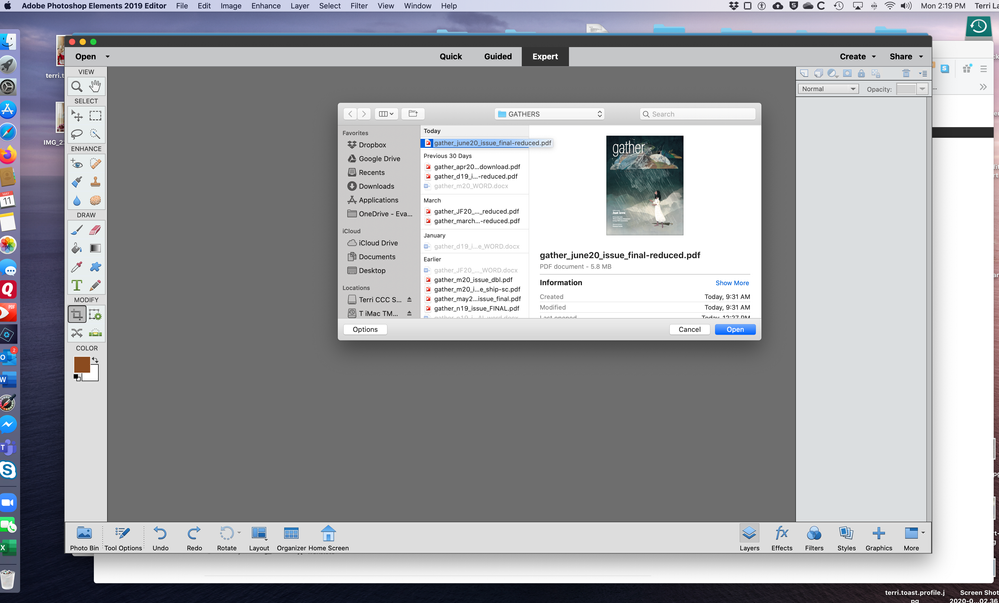Select the Red Eye Removal tool

click(76, 164)
